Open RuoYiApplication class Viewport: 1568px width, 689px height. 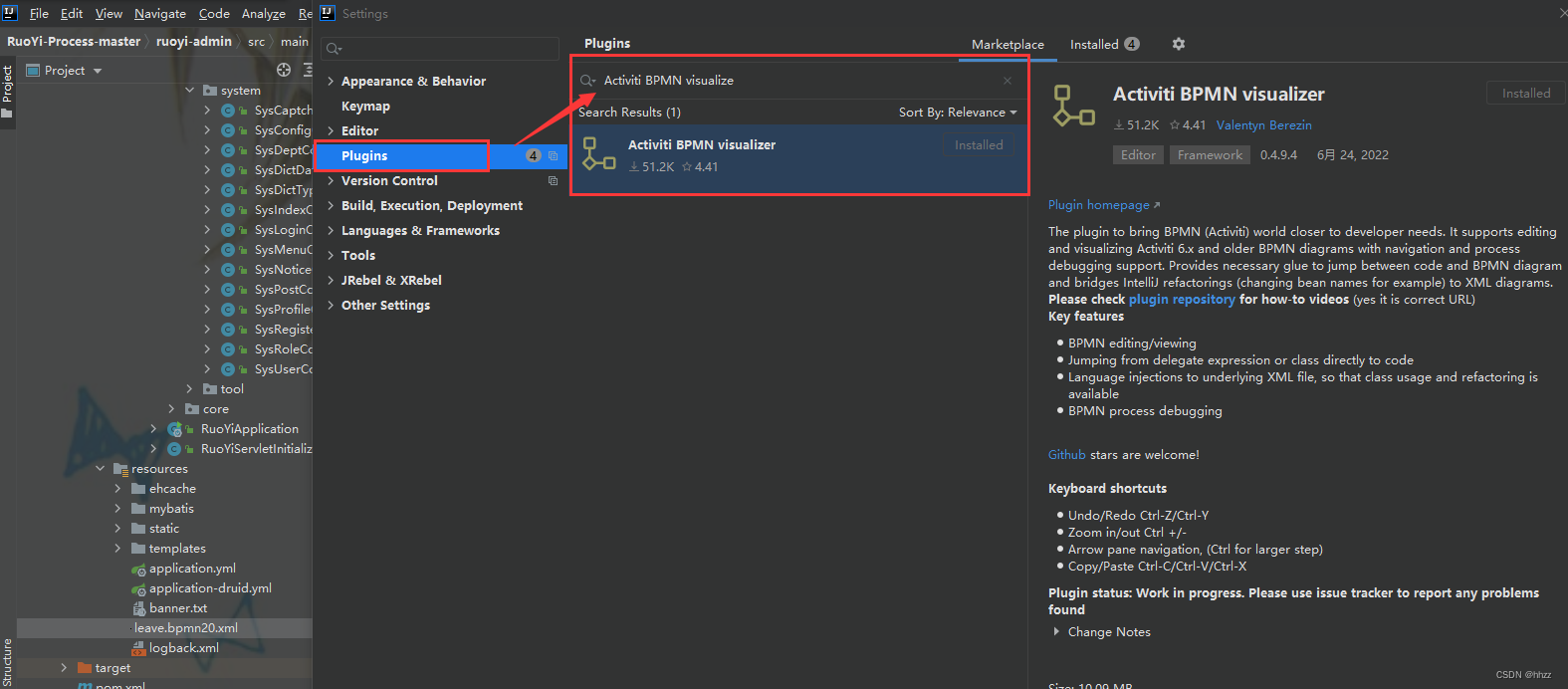point(250,429)
